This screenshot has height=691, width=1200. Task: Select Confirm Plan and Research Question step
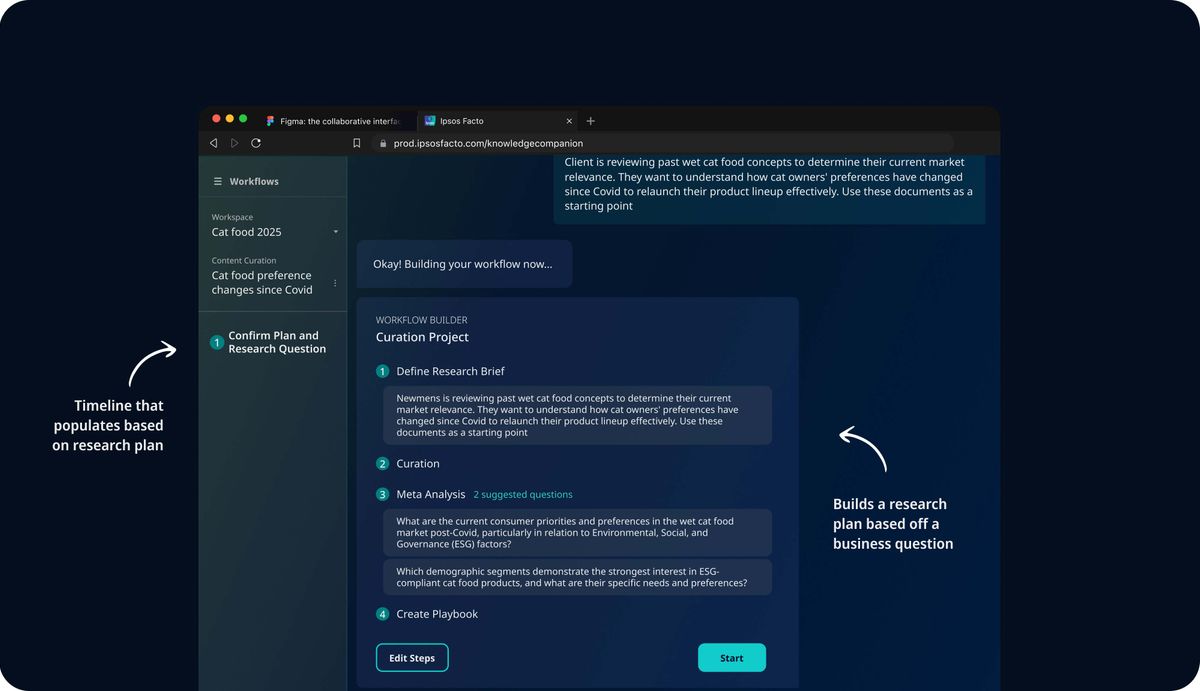click(x=268, y=342)
